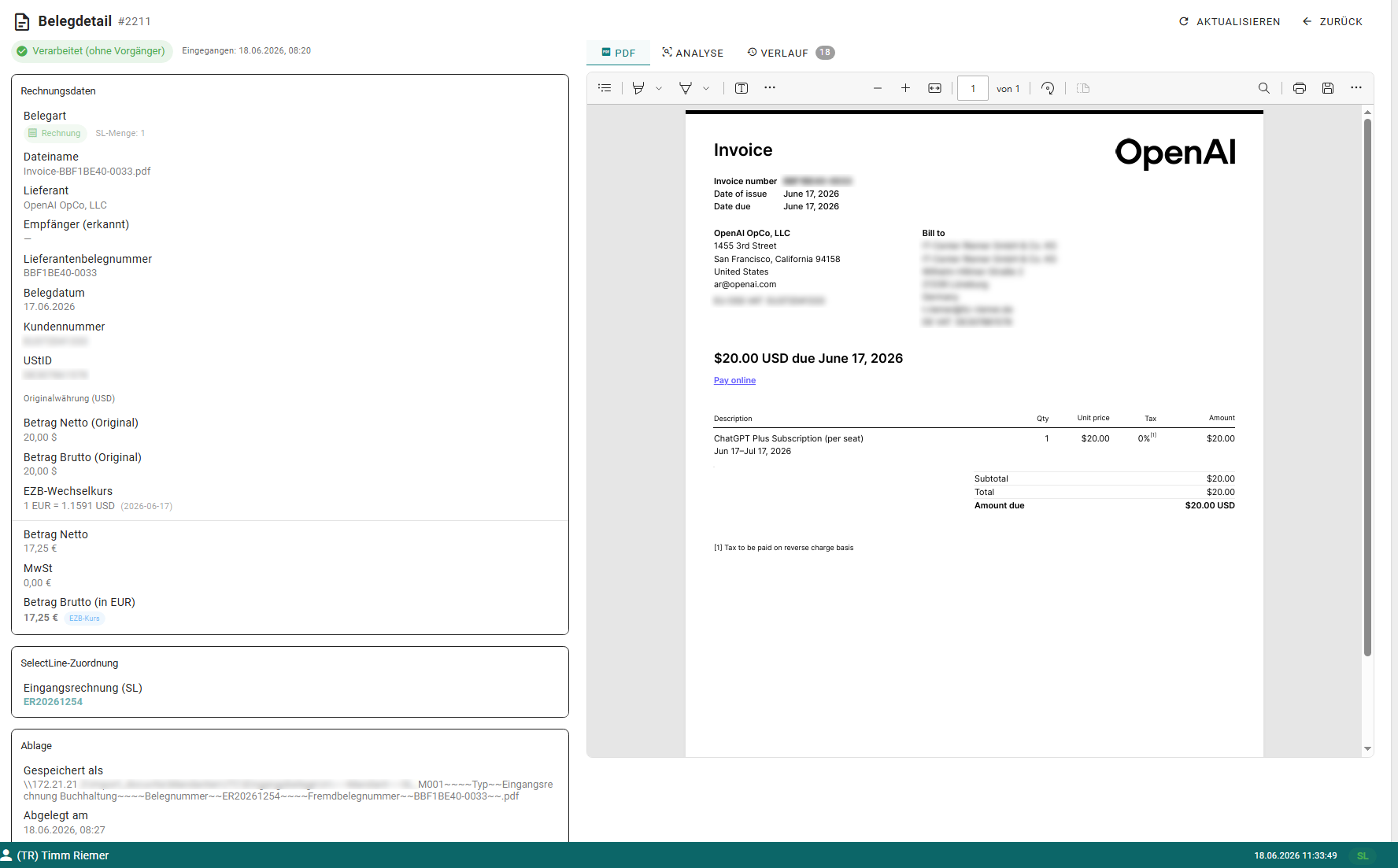Image resolution: width=1398 pixels, height=868 pixels.
Task: Click the reverse charge footnote text
Action: [783, 548]
